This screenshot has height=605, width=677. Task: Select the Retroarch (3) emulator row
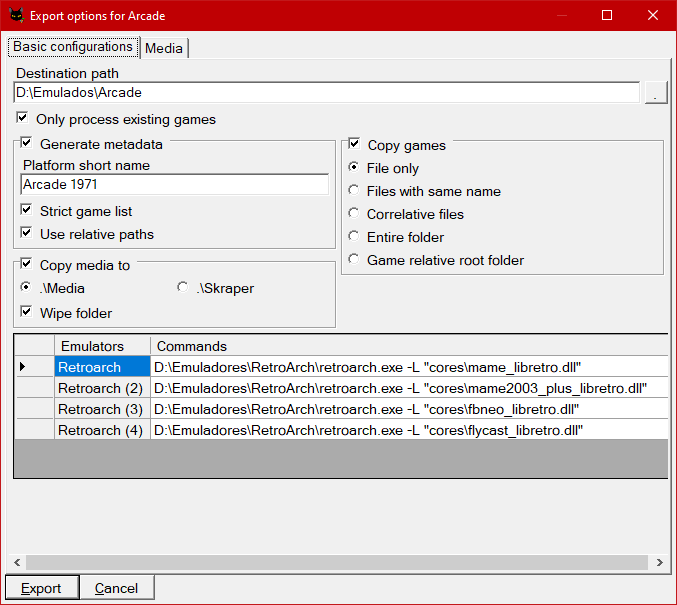click(102, 409)
